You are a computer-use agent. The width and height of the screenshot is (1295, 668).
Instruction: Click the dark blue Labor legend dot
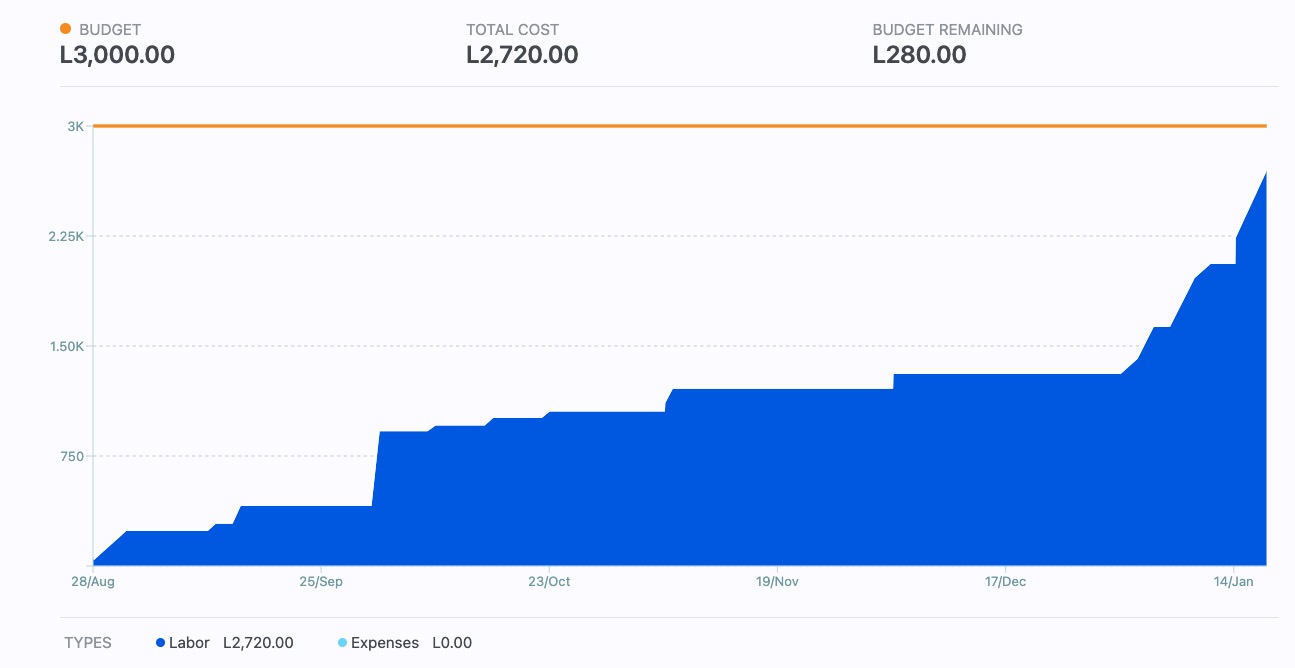(160, 643)
